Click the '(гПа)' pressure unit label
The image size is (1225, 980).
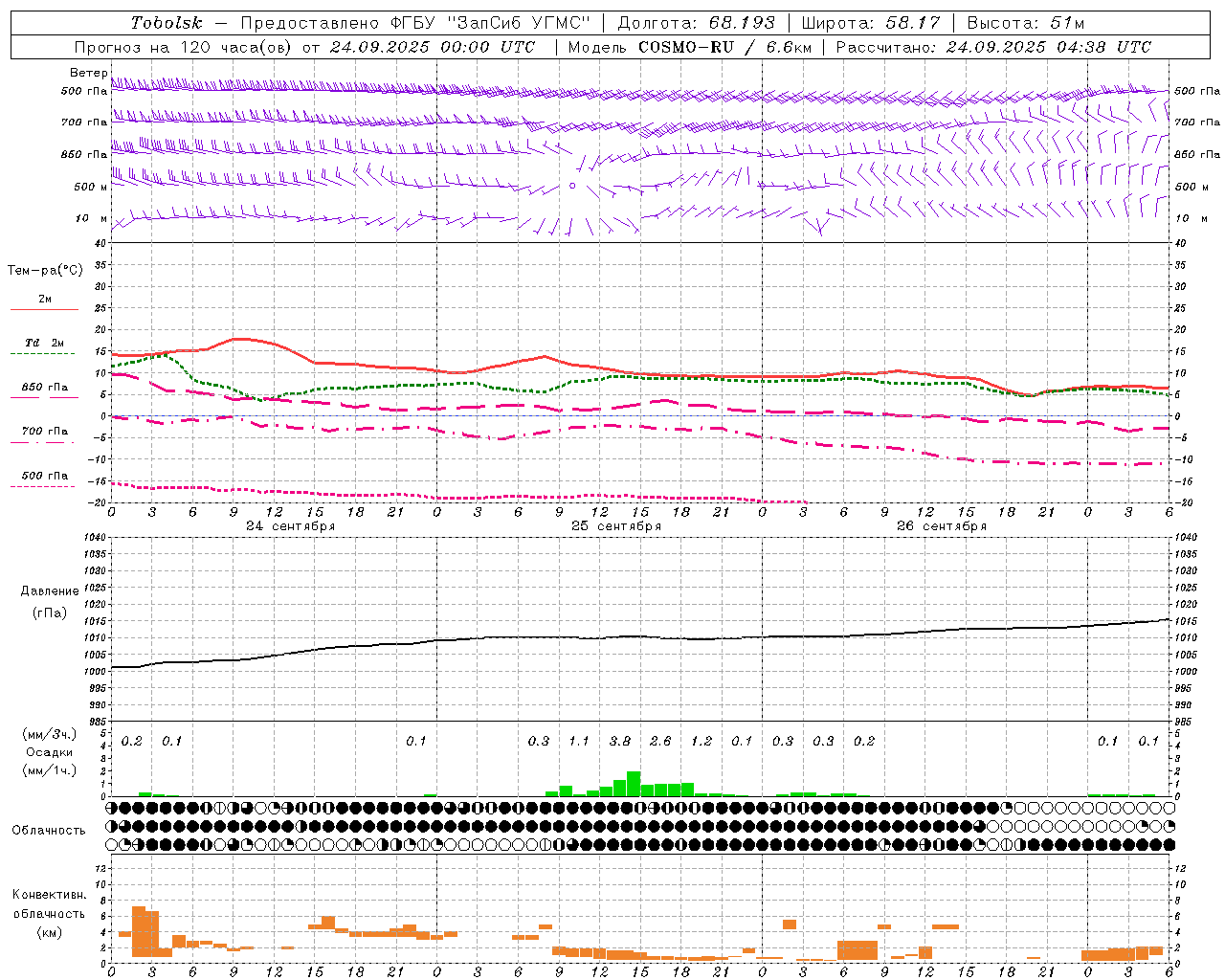click(50, 612)
